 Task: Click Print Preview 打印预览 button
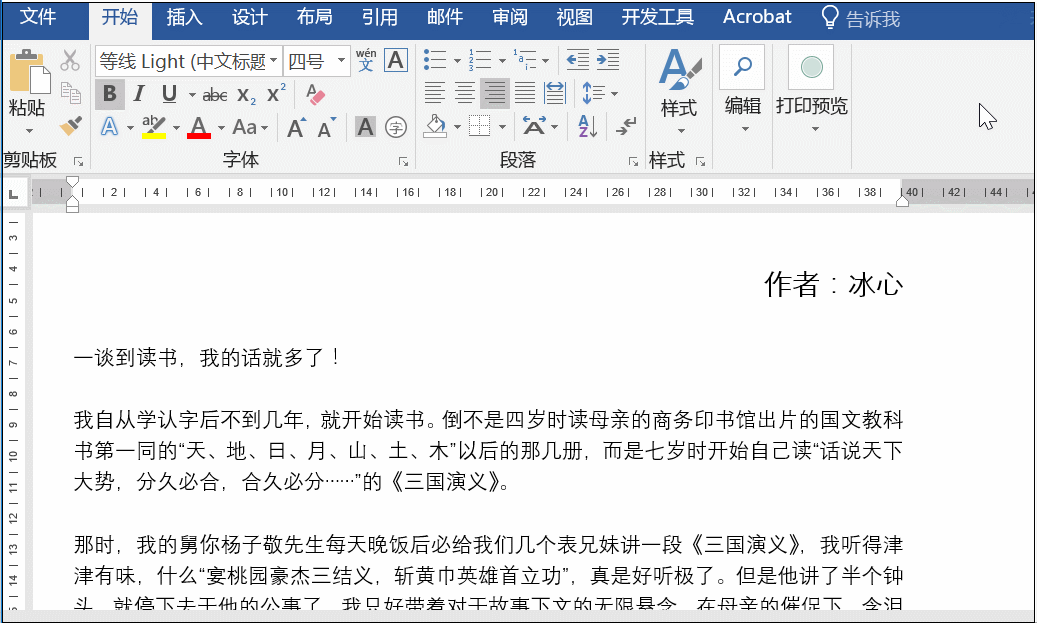[x=811, y=90]
